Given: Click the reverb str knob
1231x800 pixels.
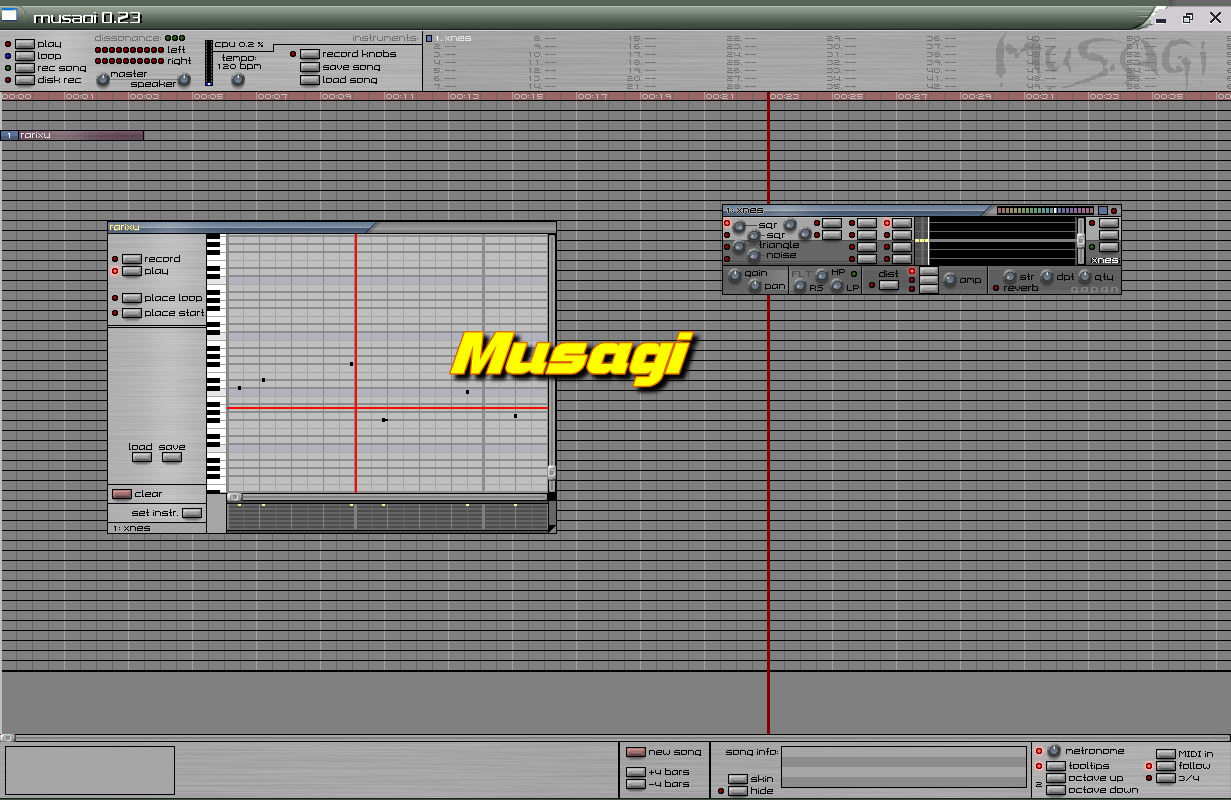Looking at the screenshot, I should [x=1009, y=276].
